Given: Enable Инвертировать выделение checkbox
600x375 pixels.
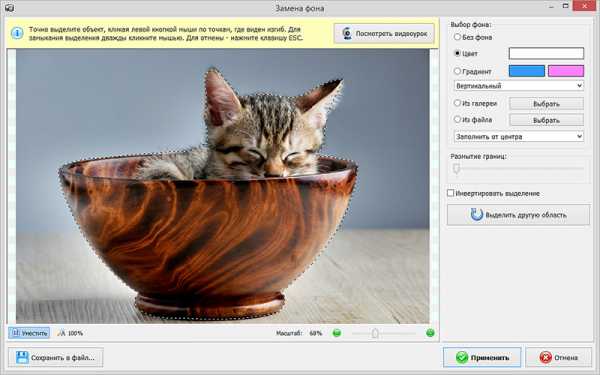Looking at the screenshot, I should (x=451, y=193).
